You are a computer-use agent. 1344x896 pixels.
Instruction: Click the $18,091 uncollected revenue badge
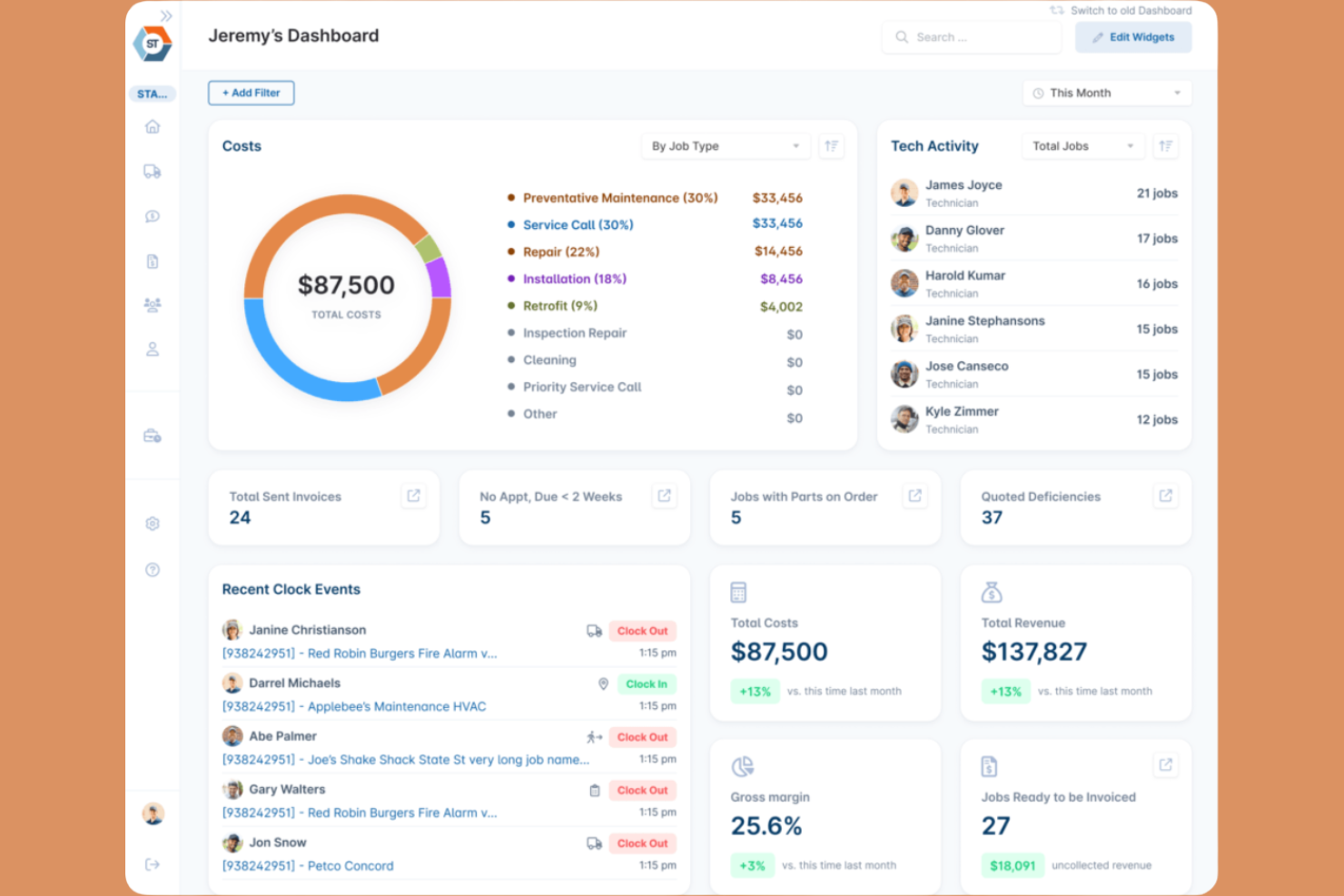tap(1013, 865)
